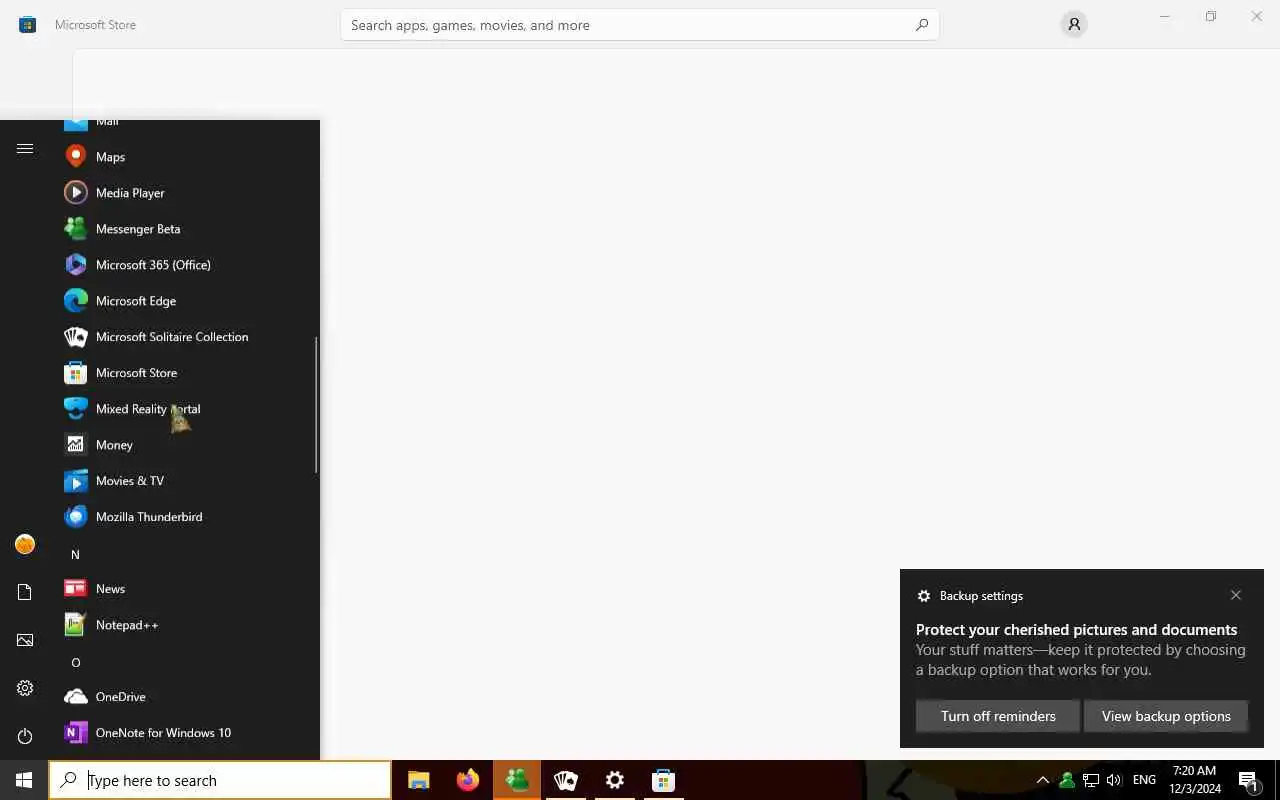Open Documents from Start sidebar

click(25, 592)
